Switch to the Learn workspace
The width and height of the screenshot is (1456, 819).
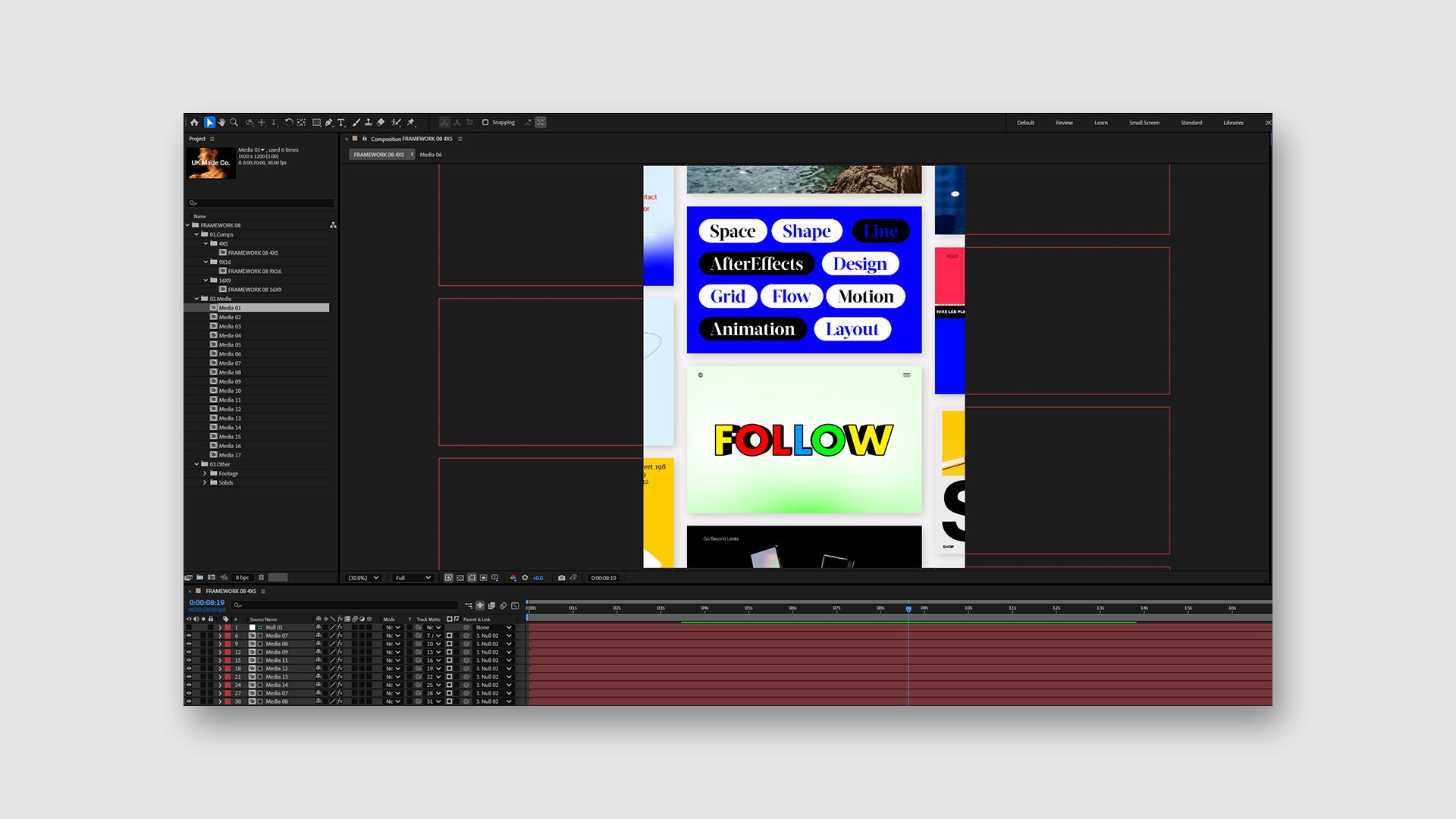click(1101, 123)
